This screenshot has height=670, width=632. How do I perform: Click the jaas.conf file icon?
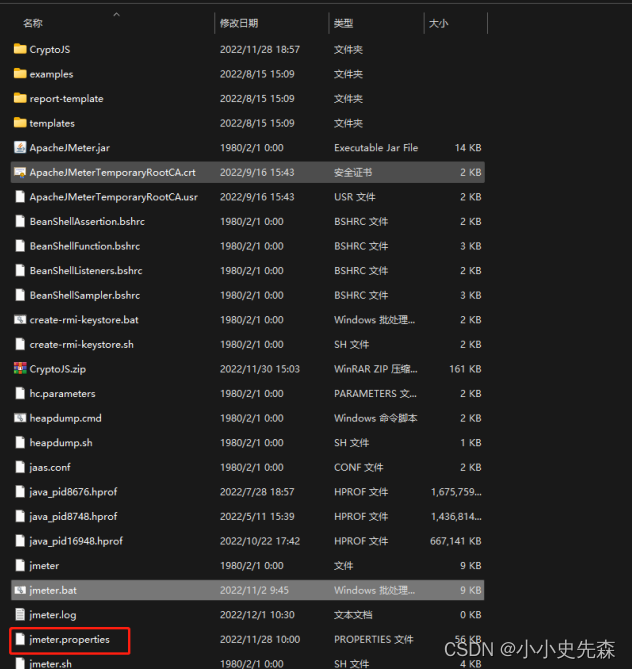pos(20,467)
